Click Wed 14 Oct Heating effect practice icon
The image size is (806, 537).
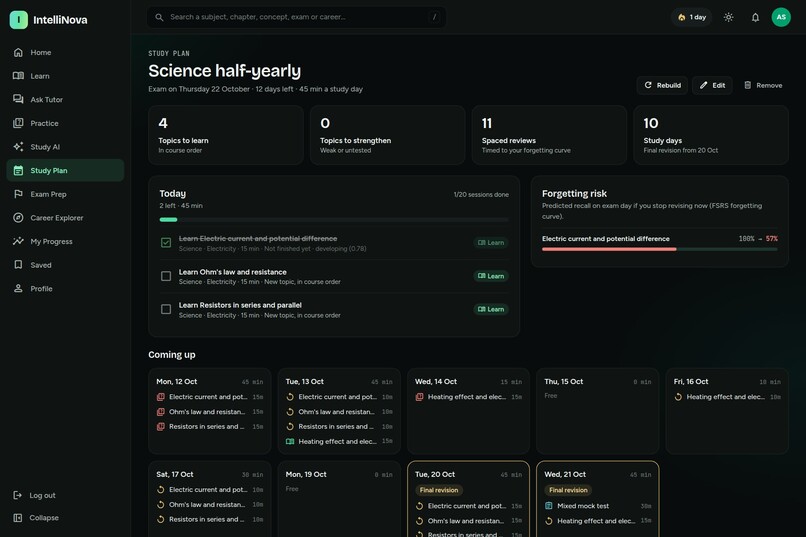coord(419,397)
